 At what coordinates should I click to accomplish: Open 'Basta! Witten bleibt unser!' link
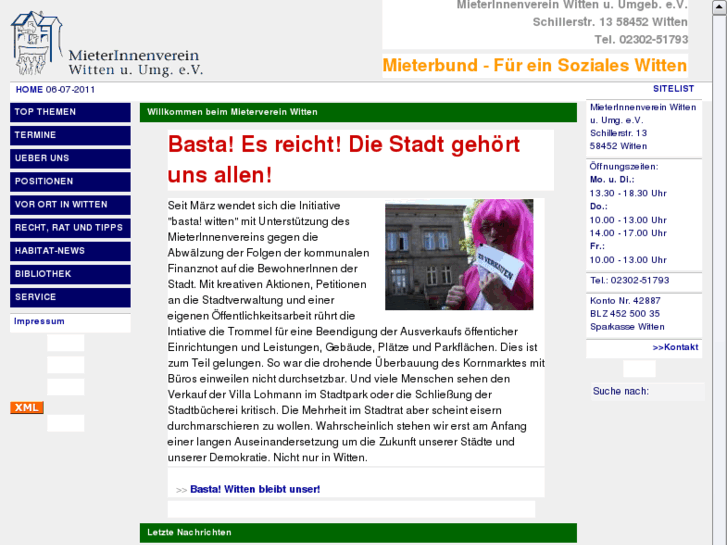(x=255, y=489)
